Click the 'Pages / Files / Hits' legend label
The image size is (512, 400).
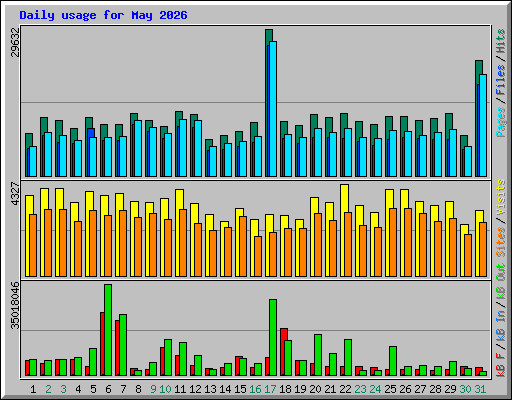(x=501, y=83)
